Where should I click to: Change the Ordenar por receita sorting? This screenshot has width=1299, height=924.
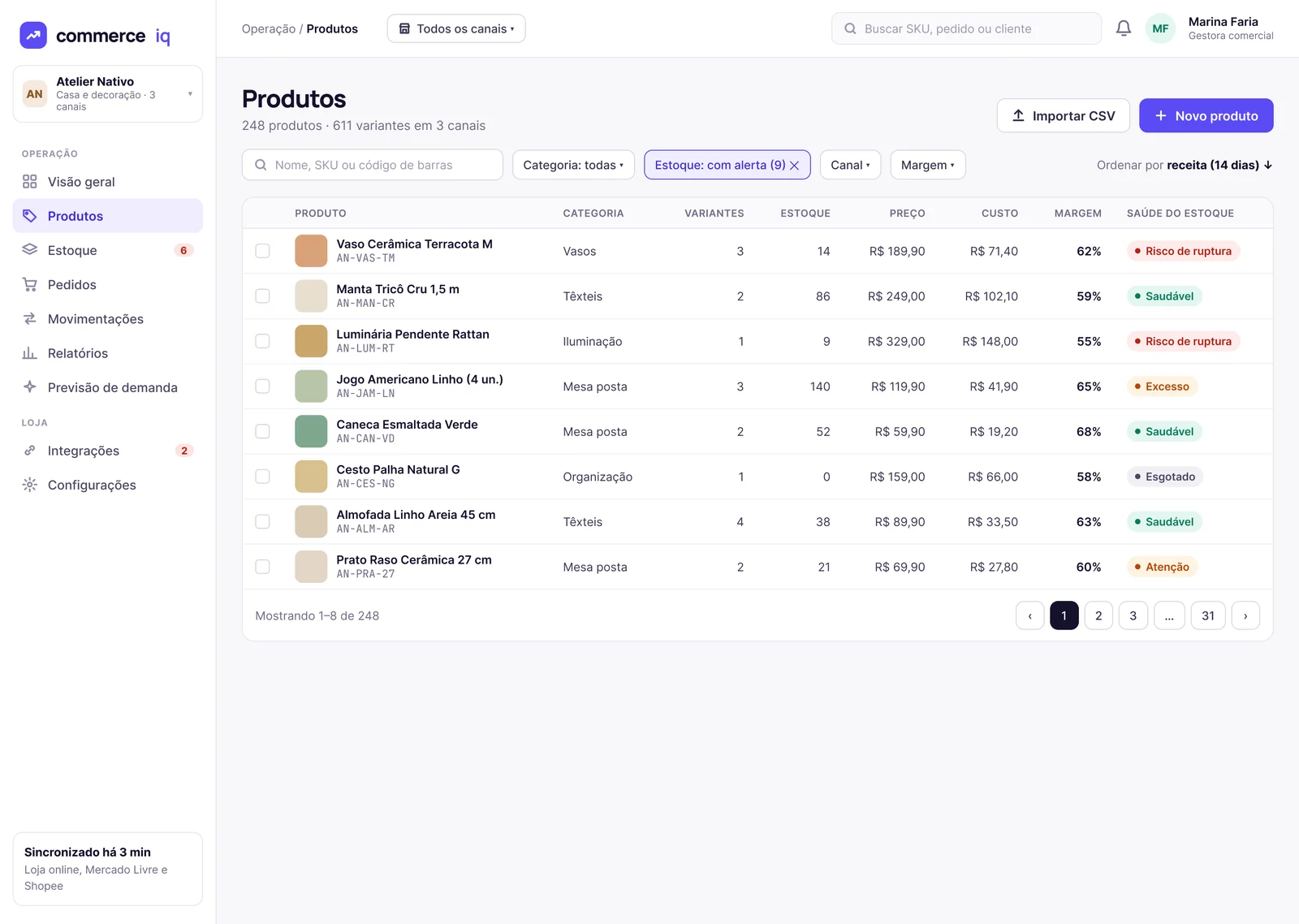[x=1185, y=165]
